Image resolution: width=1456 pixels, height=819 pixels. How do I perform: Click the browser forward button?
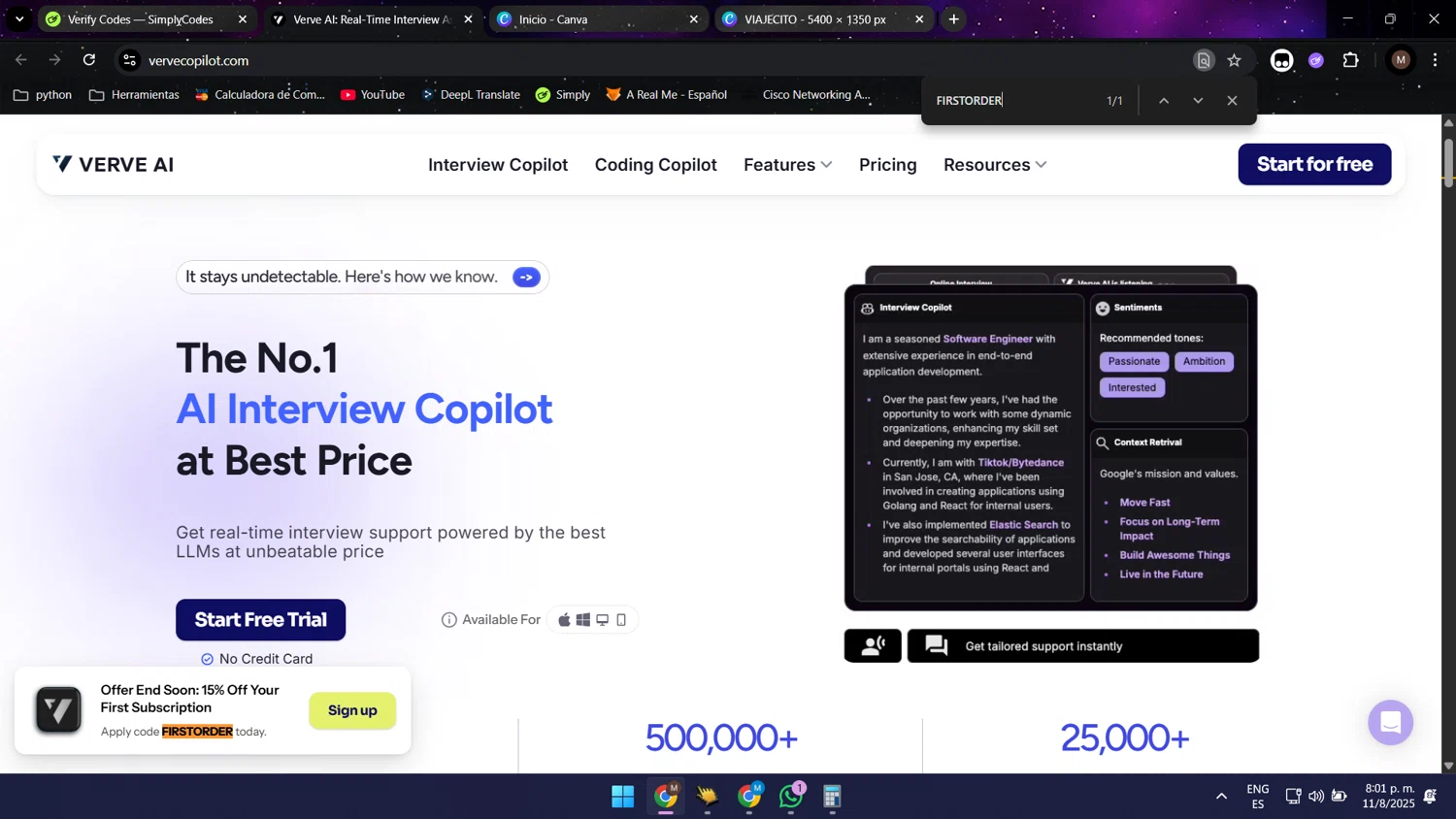[55, 60]
